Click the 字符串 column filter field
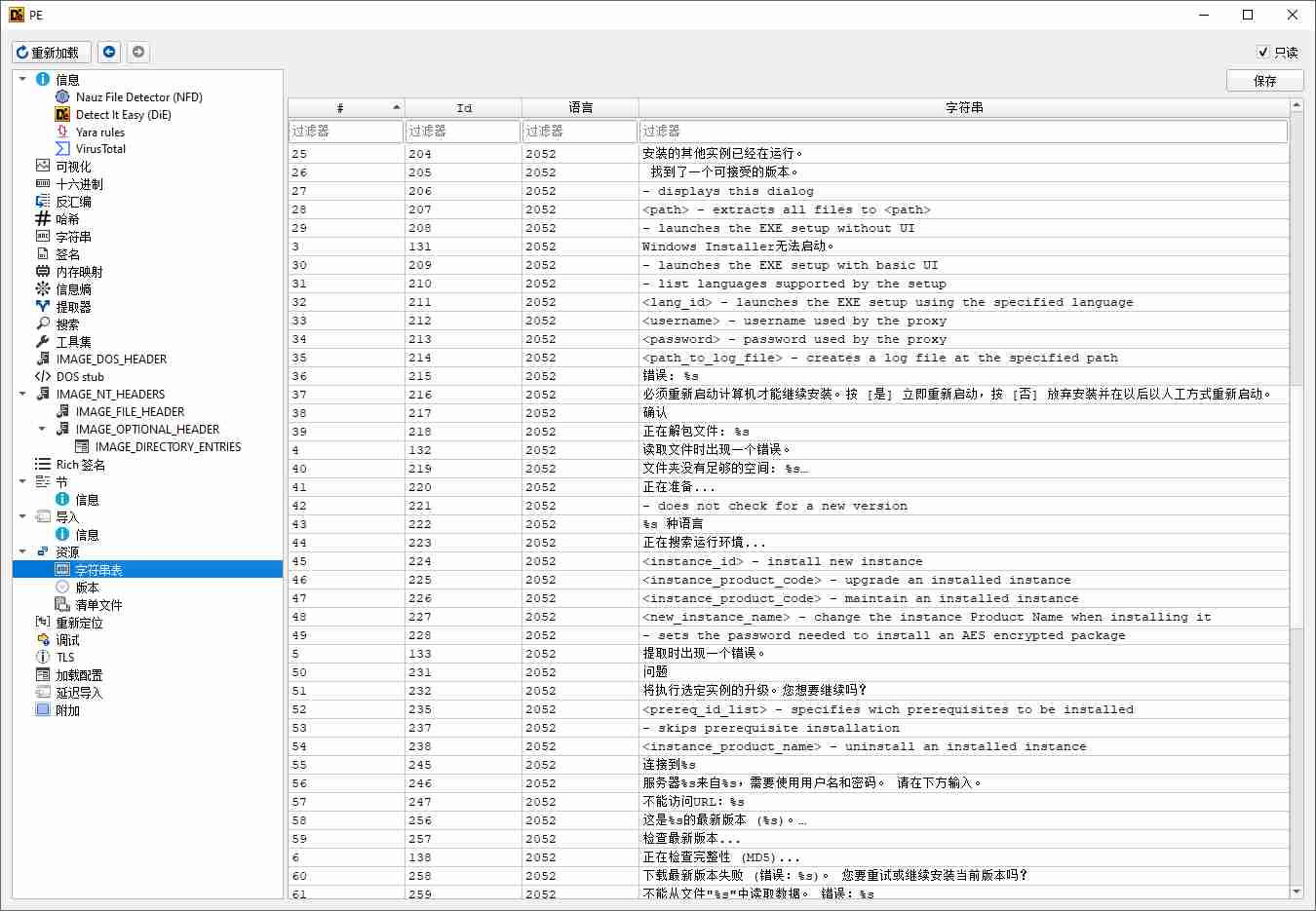This screenshot has height=911, width=1316. coord(962,131)
